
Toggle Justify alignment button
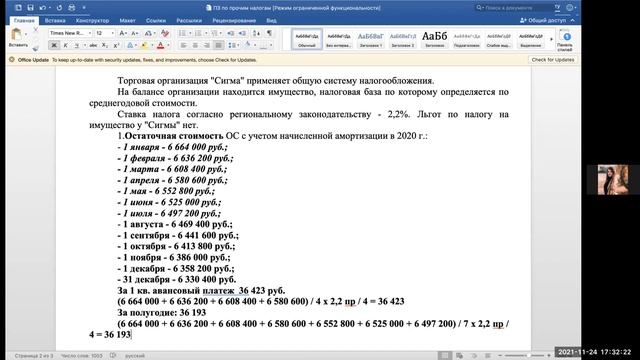pyautogui.click(x=219, y=45)
